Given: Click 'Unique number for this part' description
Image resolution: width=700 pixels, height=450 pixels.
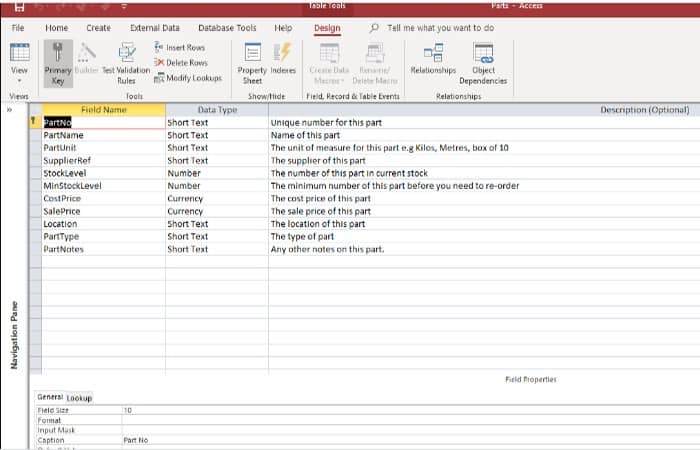Looking at the screenshot, I should 326,122.
